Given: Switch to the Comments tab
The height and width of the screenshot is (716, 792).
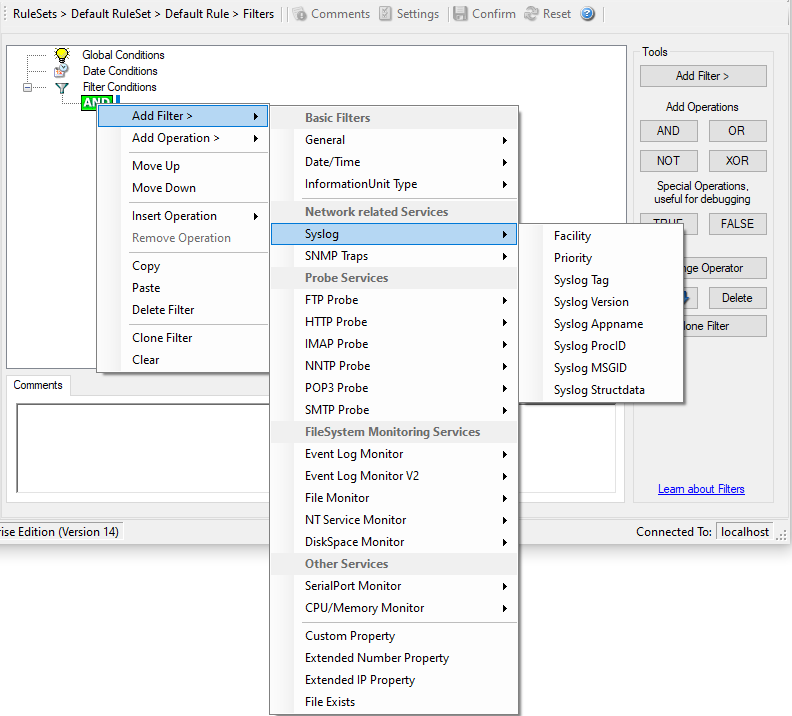Looking at the screenshot, I should point(38,385).
